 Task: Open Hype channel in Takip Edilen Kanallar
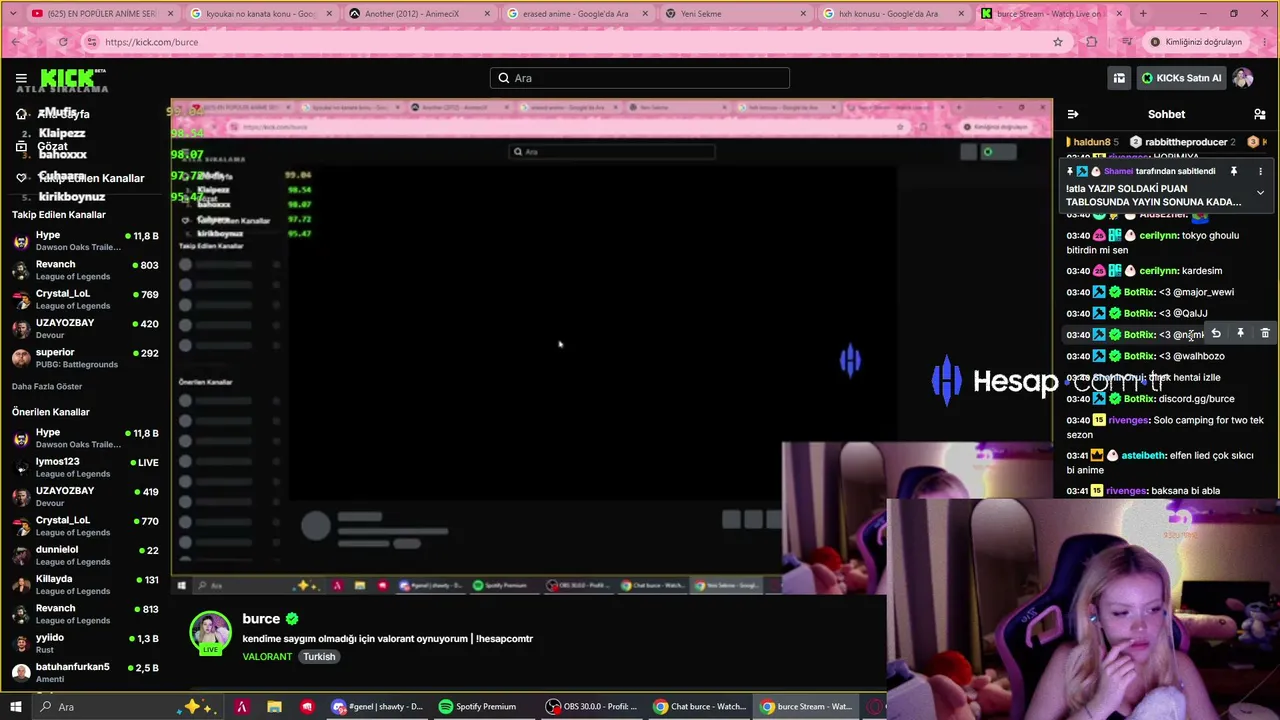(x=85, y=241)
